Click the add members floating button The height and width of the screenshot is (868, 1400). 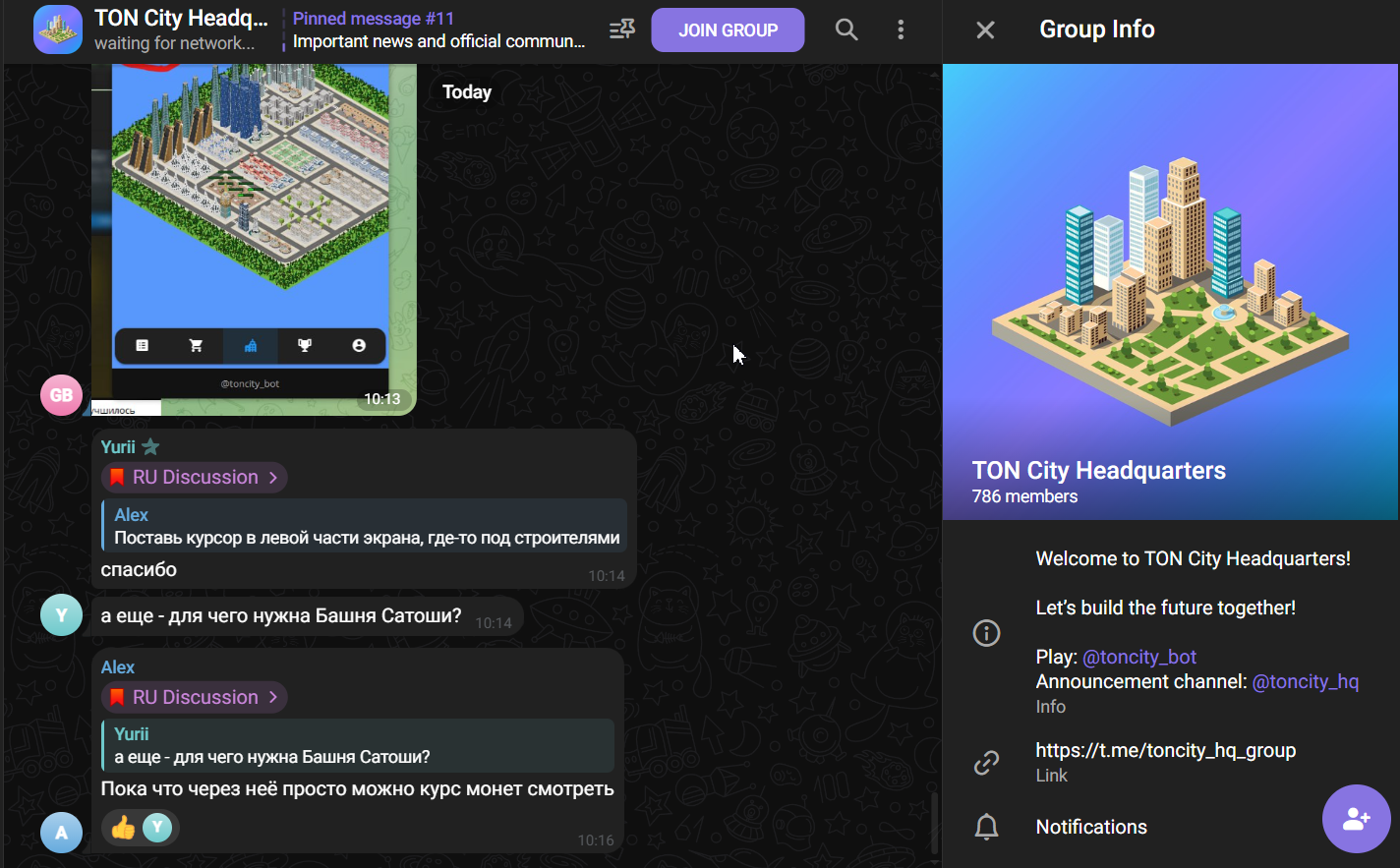(x=1356, y=819)
